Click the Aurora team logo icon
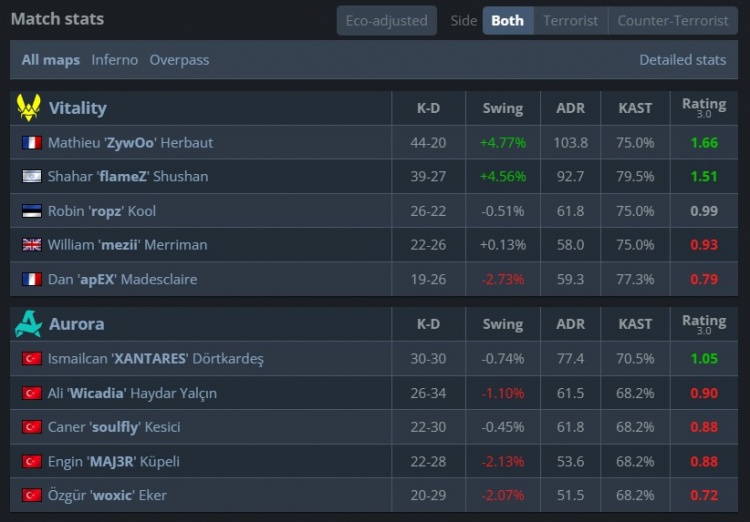750x522 pixels. click(28, 323)
